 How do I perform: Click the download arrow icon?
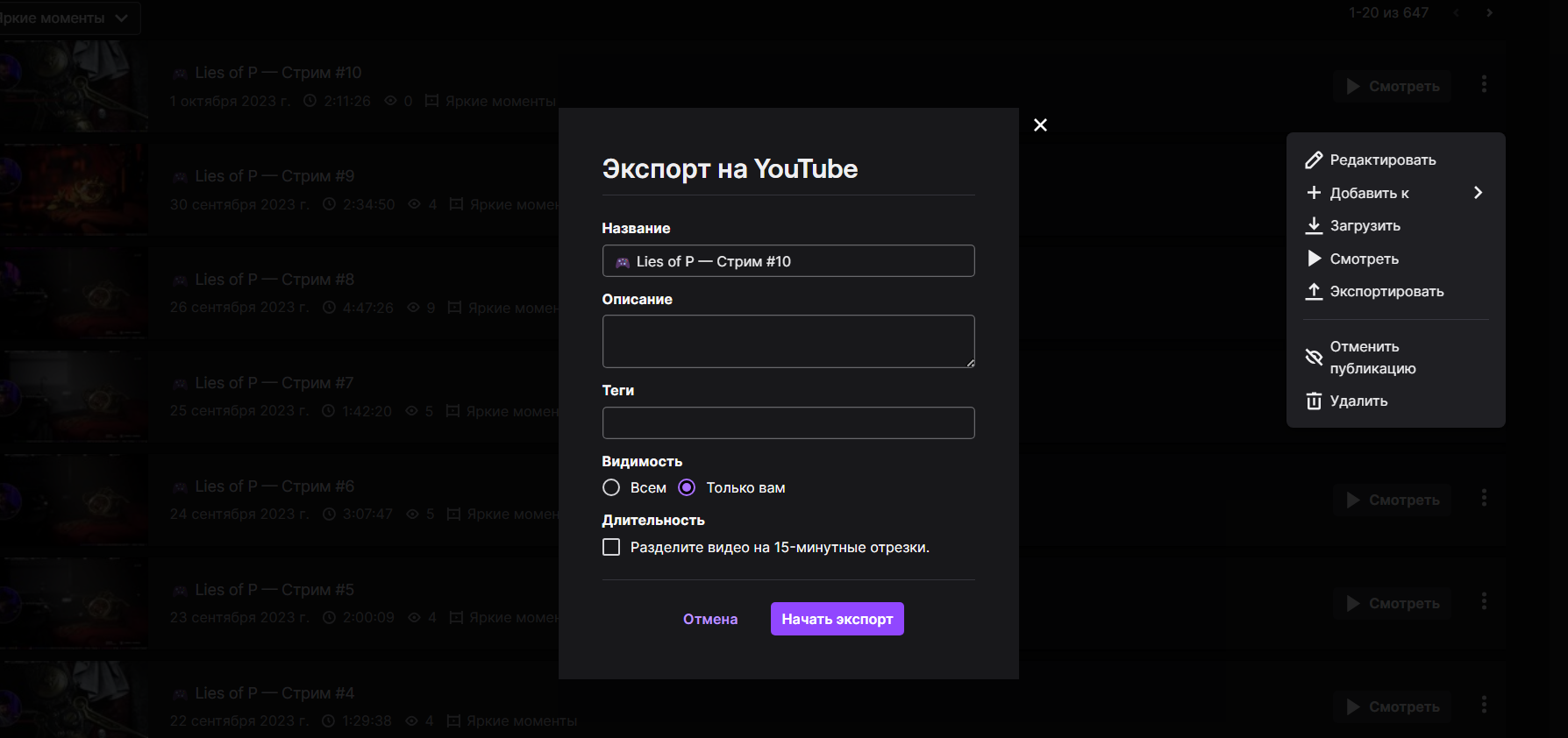(1314, 225)
